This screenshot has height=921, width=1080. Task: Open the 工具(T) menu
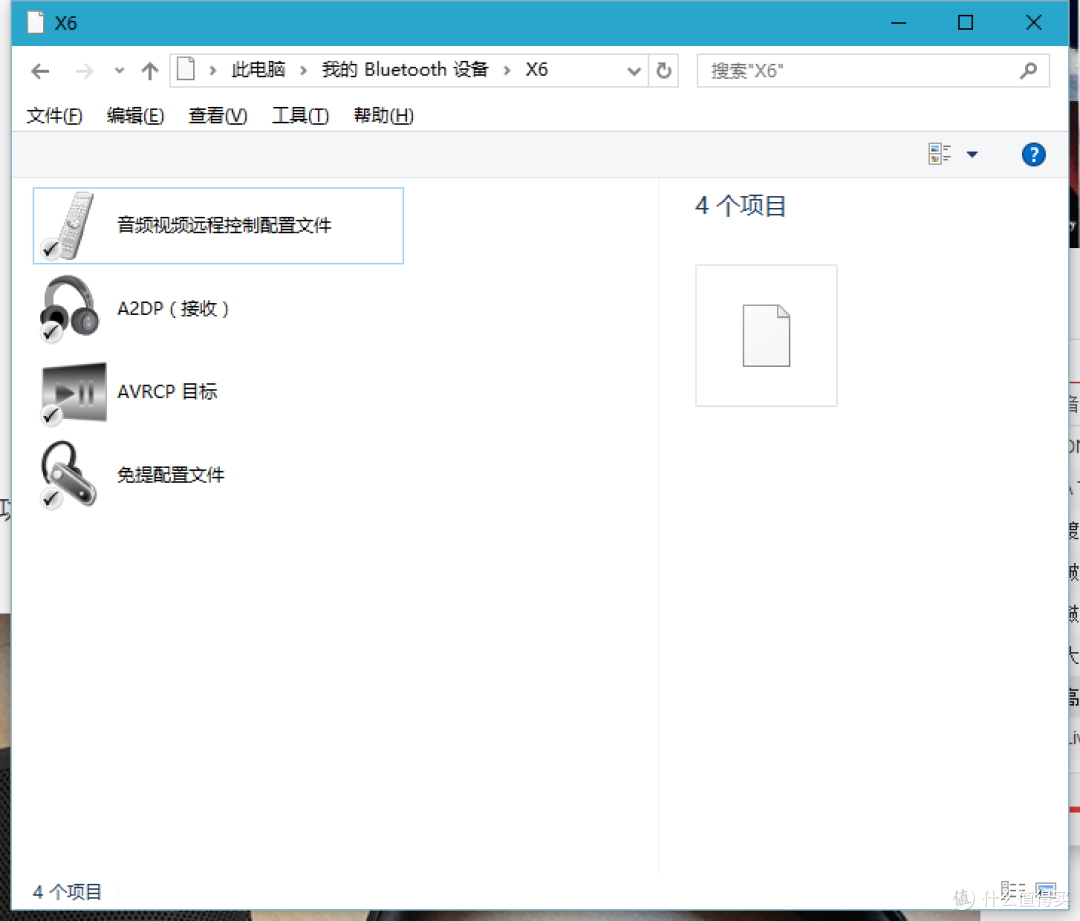pos(300,116)
